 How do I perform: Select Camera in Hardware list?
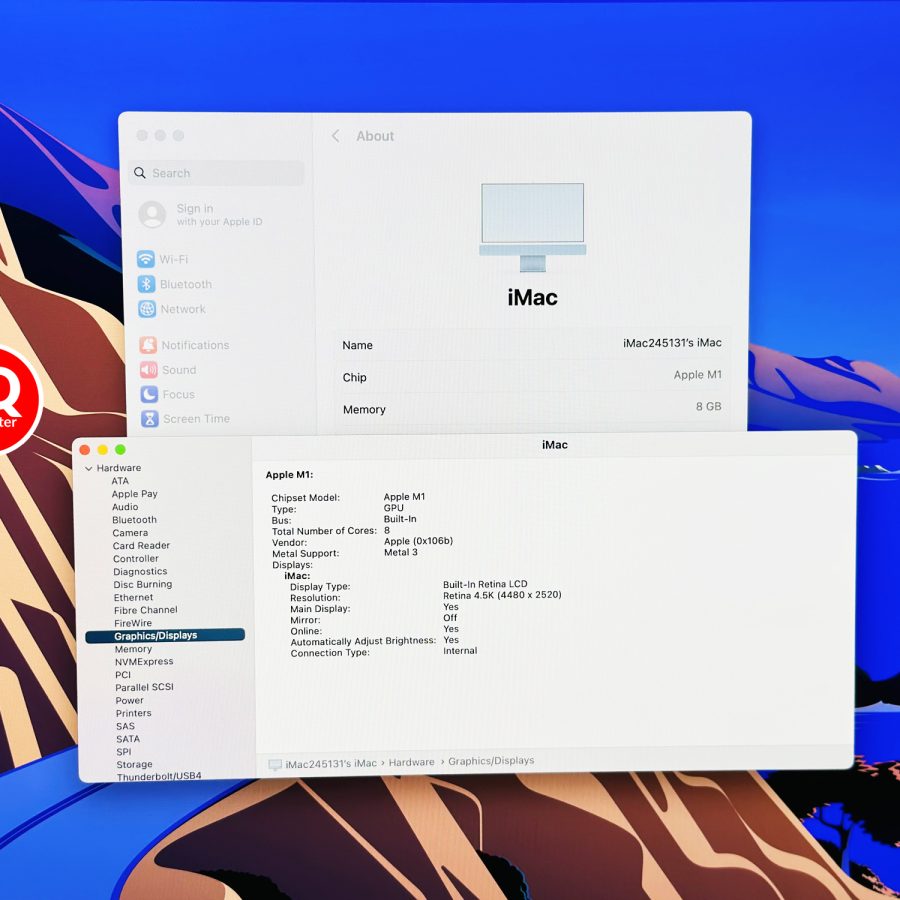[x=130, y=533]
